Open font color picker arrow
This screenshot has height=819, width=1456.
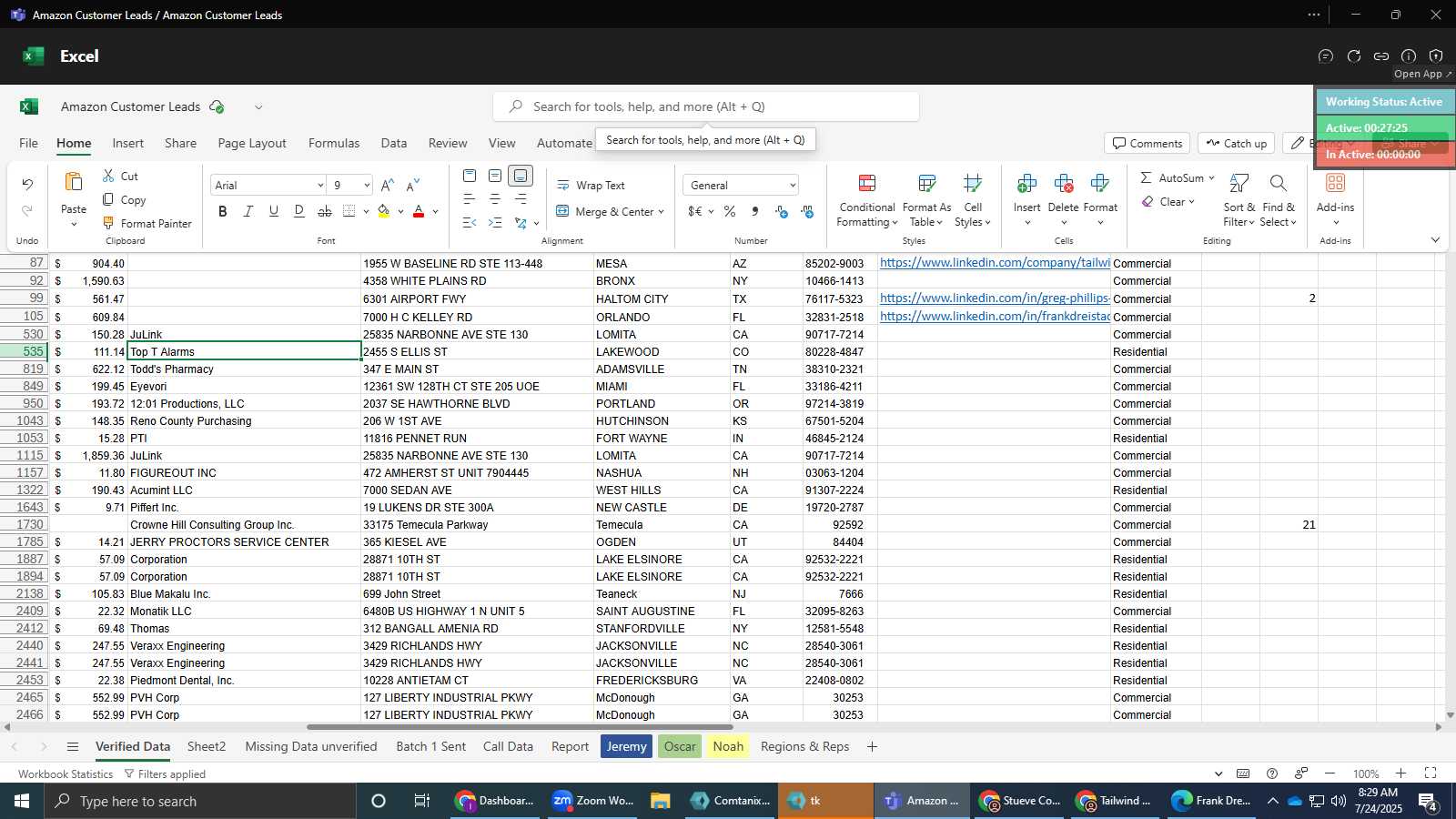(435, 212)
